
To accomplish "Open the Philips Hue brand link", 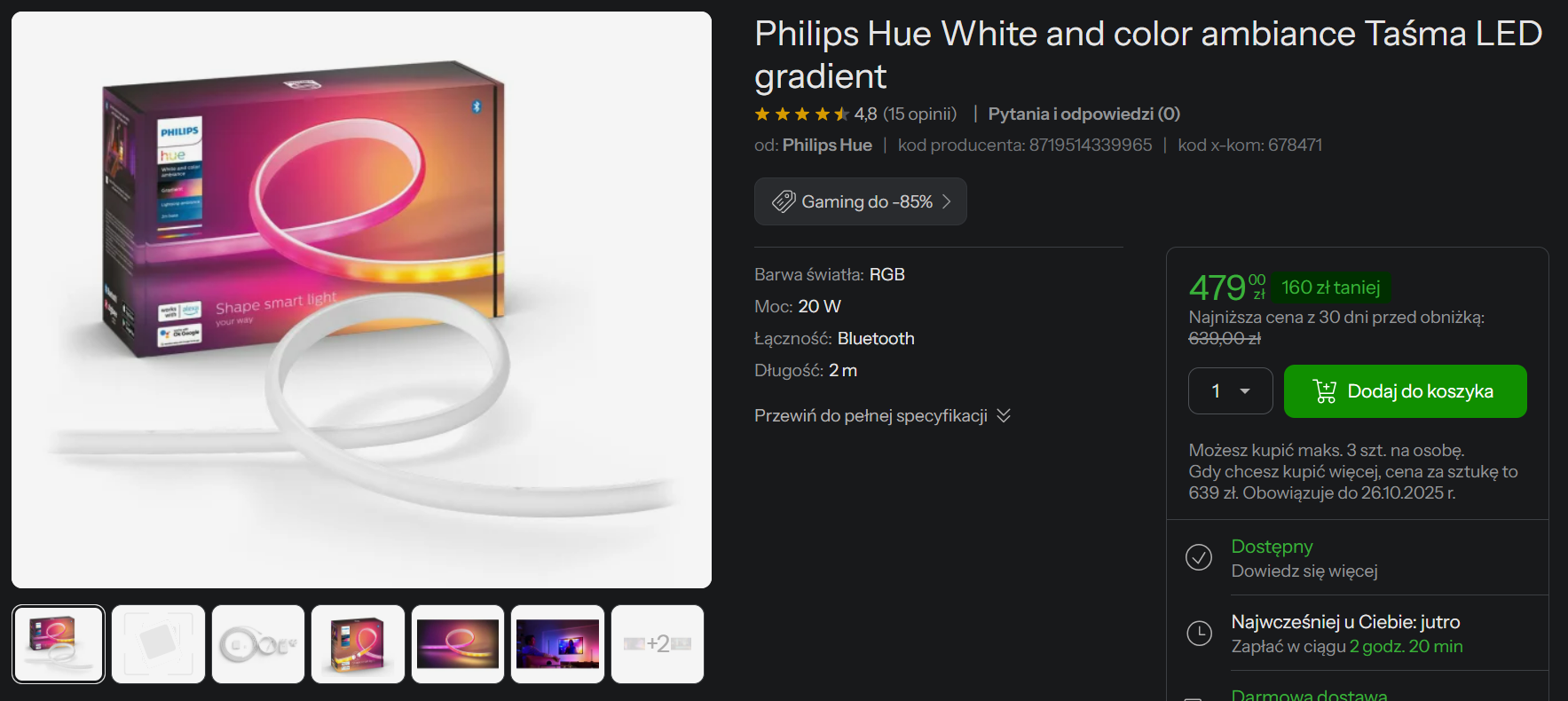I will [827, 145].
